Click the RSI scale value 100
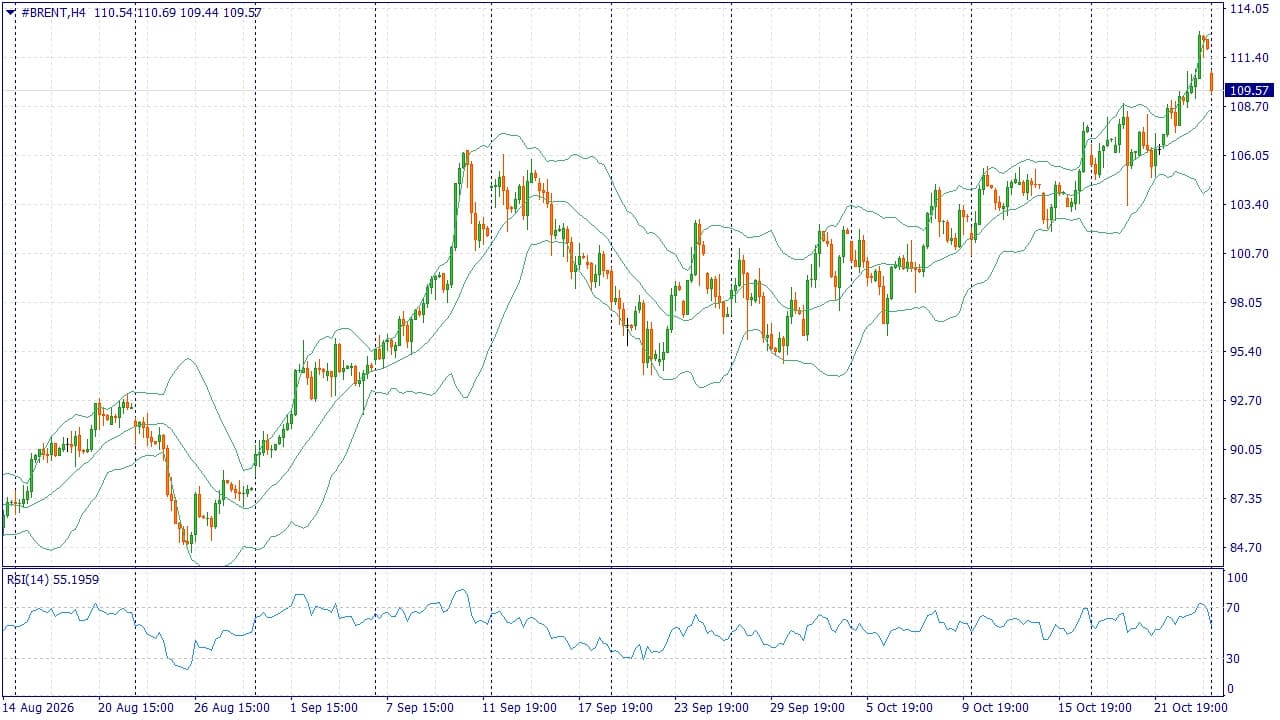1280x720 pixels. [1238, 578]
